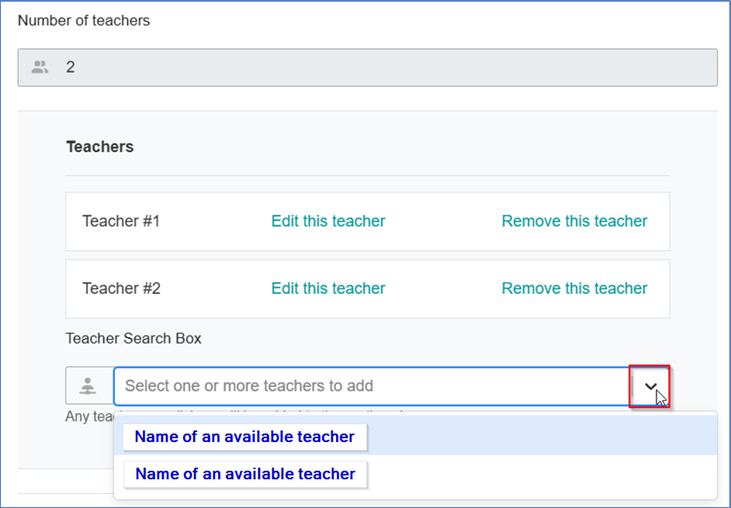The image size is (731, 508).
Task: Expand the teacher search dropdown arrow
Action: (x=650, y=386)
